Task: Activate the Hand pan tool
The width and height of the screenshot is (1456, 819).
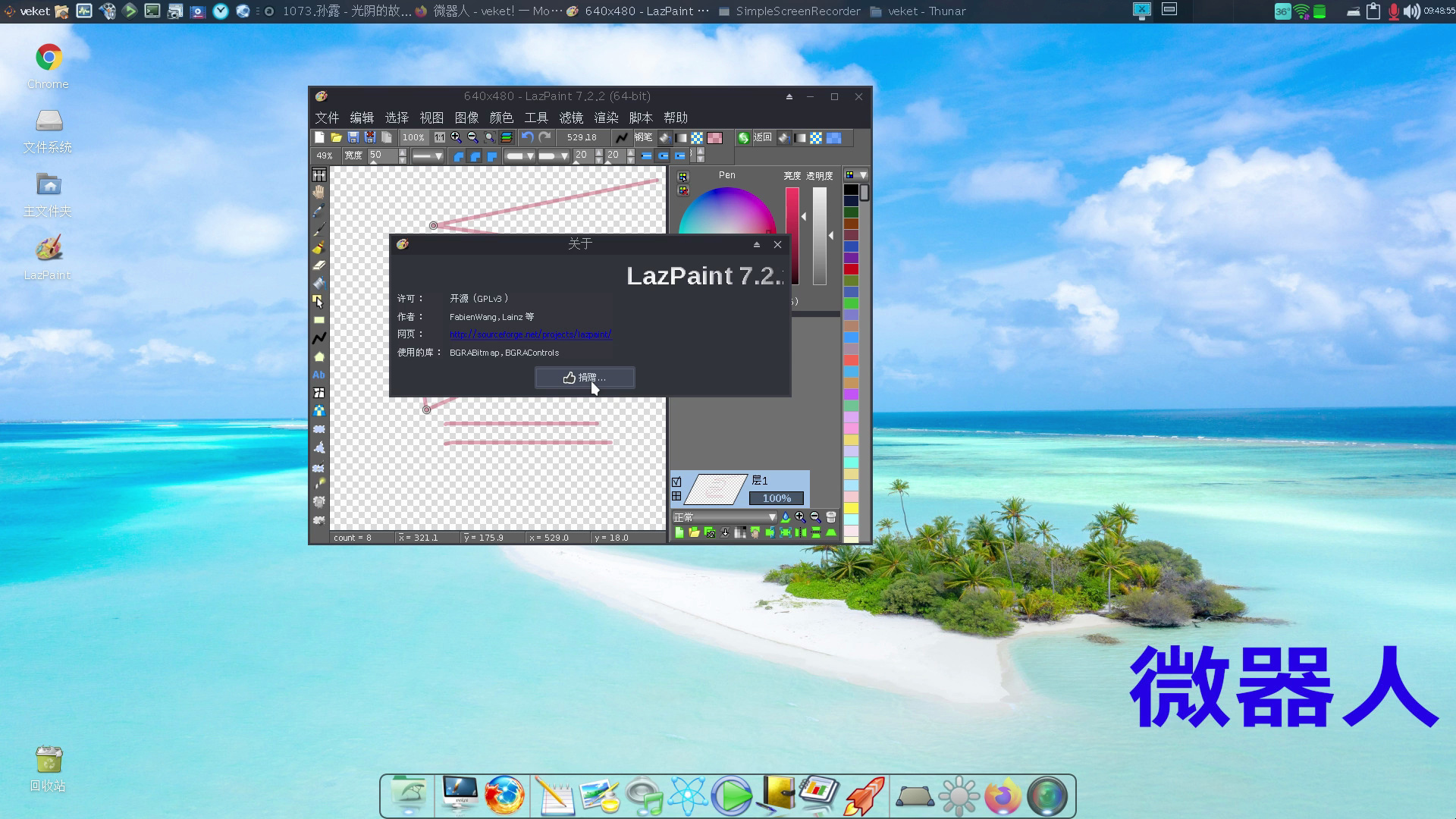Action: click(319, 192)
